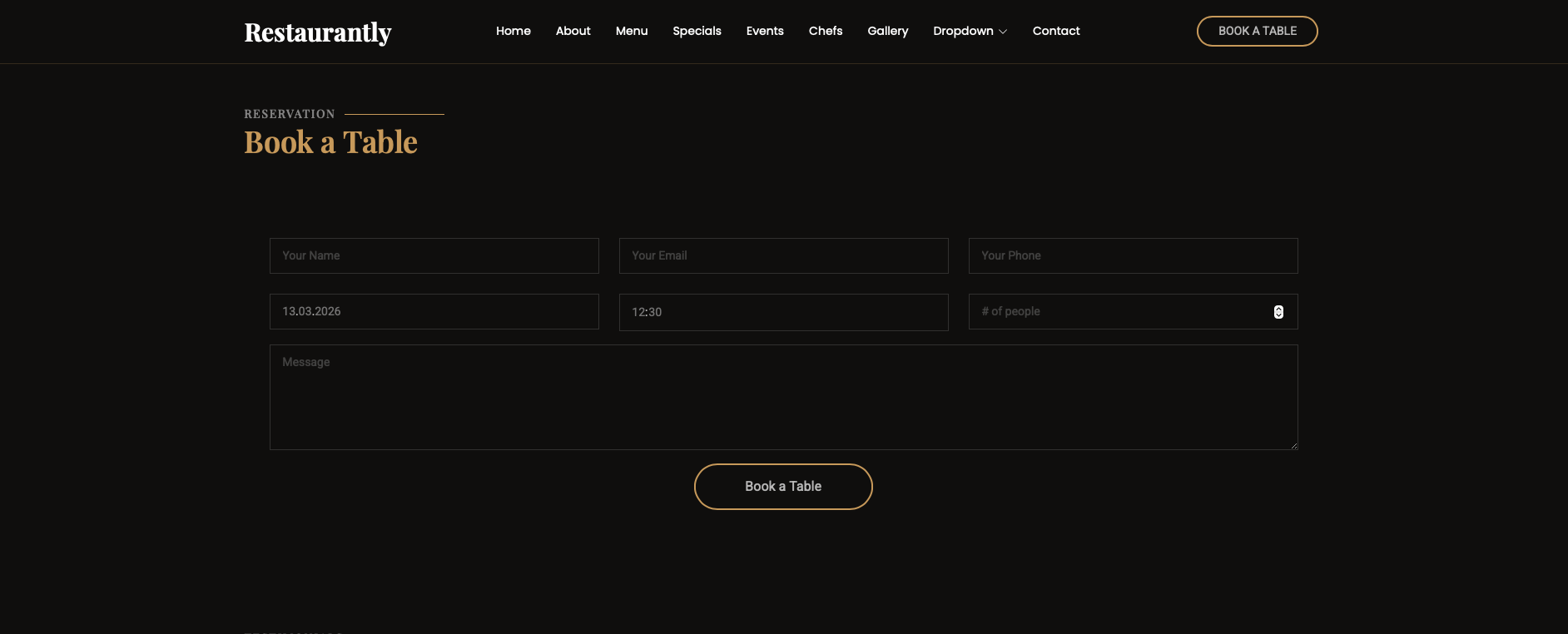Click the Restaurantly logo
Screen dimensions: 1568x634
317,32
